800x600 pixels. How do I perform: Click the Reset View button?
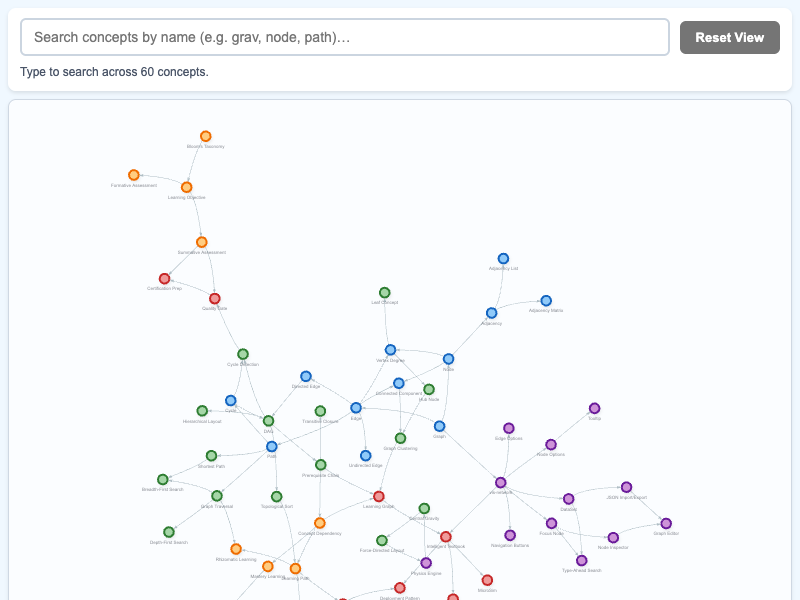[730, 37]
